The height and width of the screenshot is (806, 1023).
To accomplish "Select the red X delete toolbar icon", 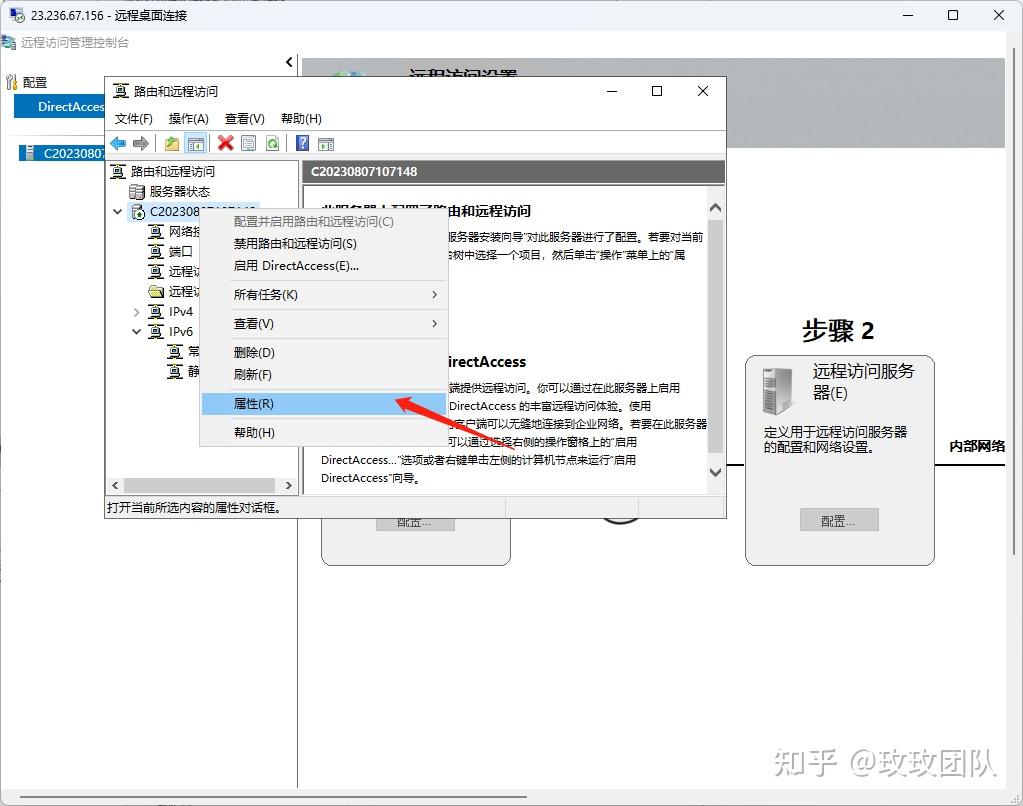I will (225, 143).
